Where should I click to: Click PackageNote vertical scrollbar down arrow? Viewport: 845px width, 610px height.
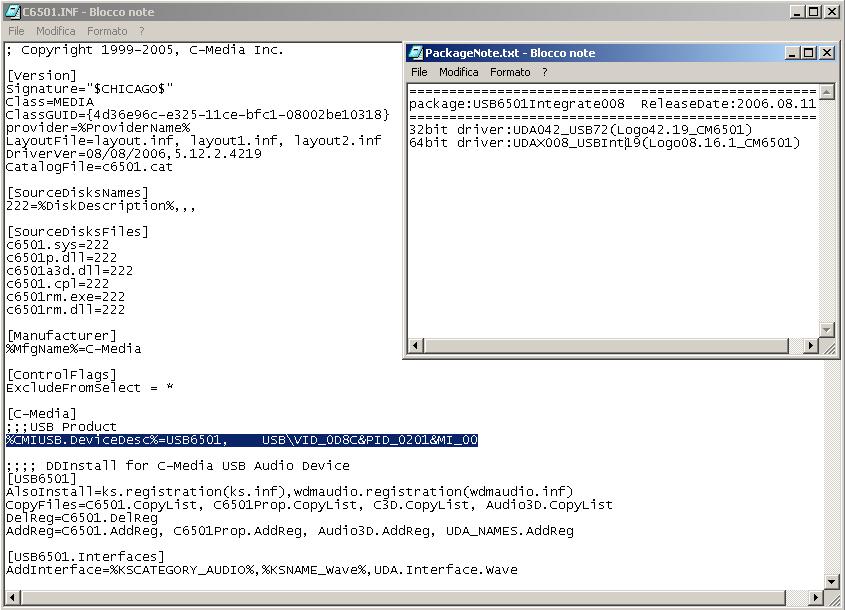tap(827, 329)
